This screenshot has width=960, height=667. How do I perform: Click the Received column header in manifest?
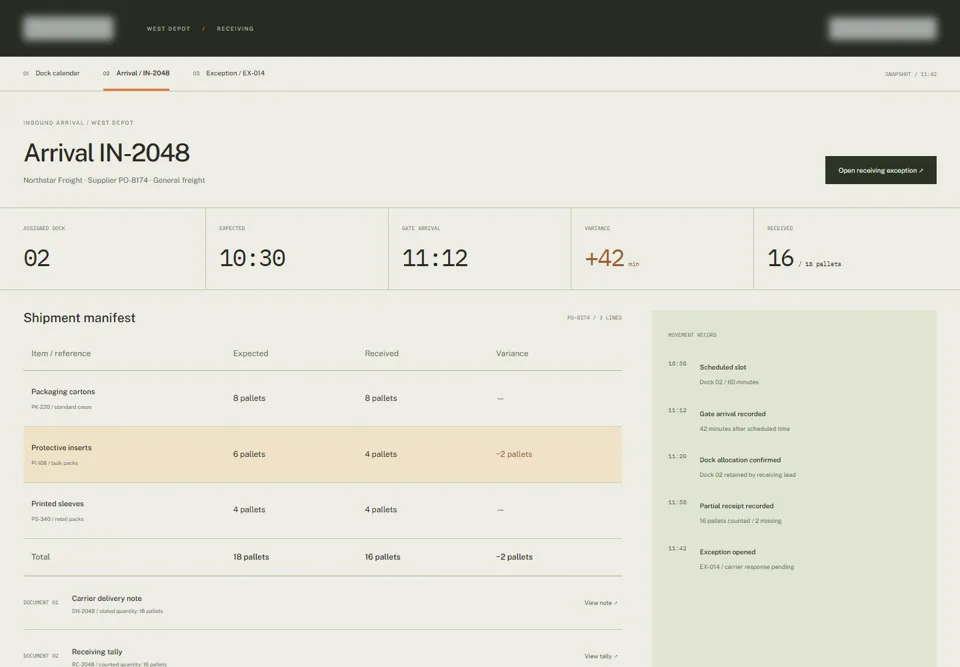click(381, 353)
